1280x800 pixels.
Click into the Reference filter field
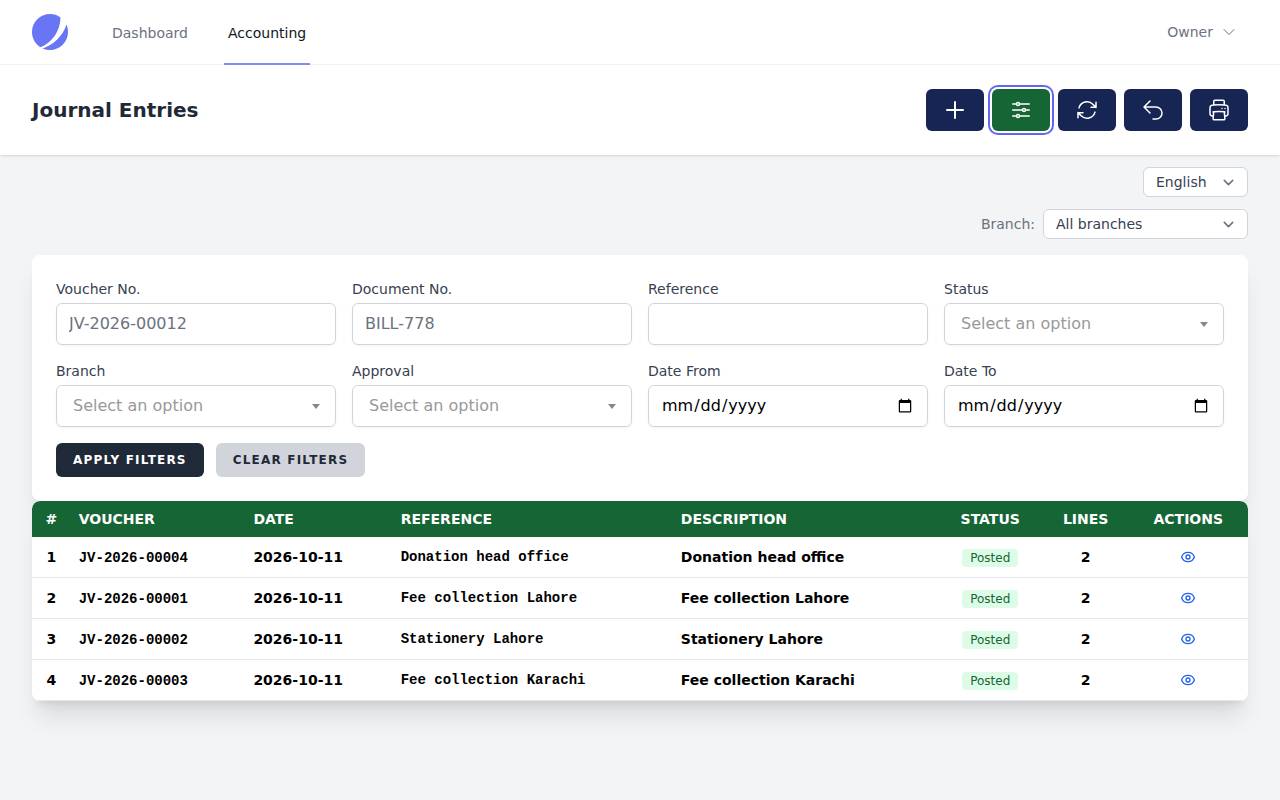(x=788, y=324)
